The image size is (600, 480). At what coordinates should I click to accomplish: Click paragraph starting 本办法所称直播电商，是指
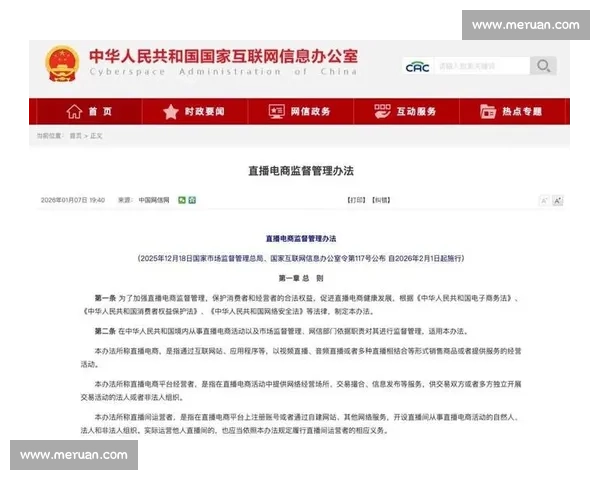(x=301, y=358)
